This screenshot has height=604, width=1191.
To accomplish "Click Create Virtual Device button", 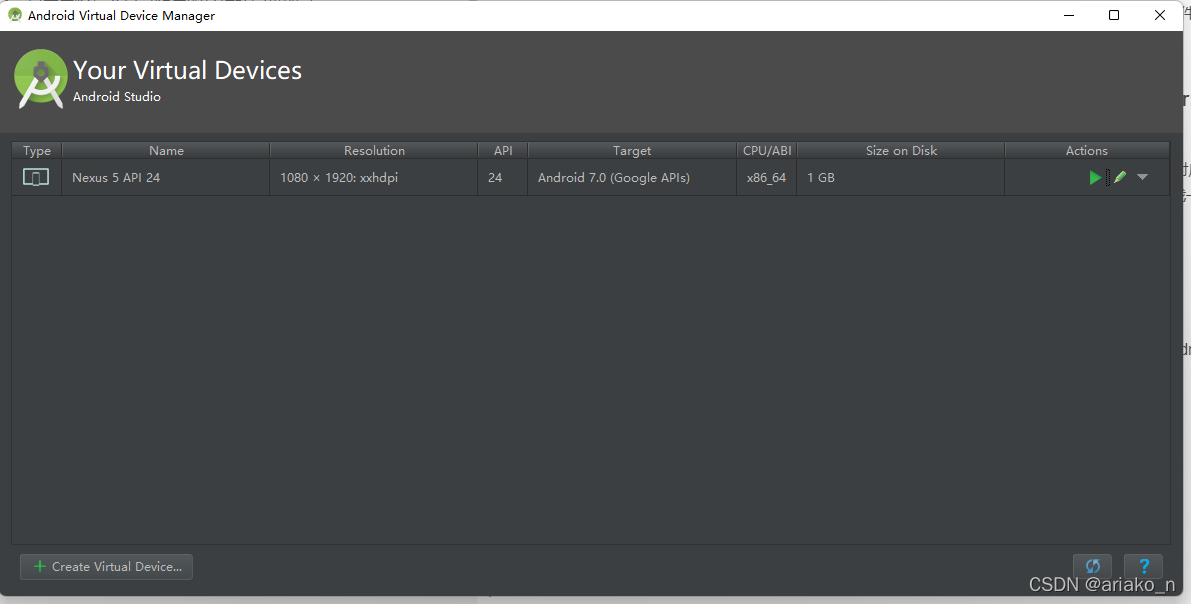I will (106, 567).
